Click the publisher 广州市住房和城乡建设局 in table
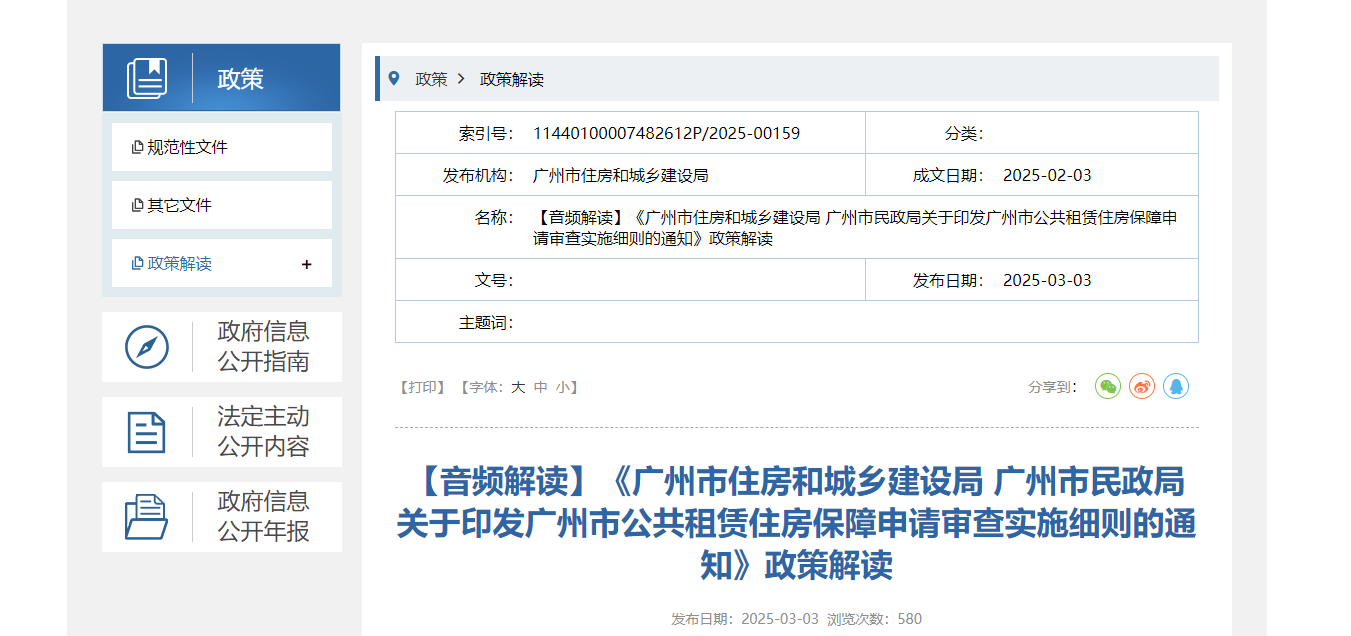 coord(621,175)
